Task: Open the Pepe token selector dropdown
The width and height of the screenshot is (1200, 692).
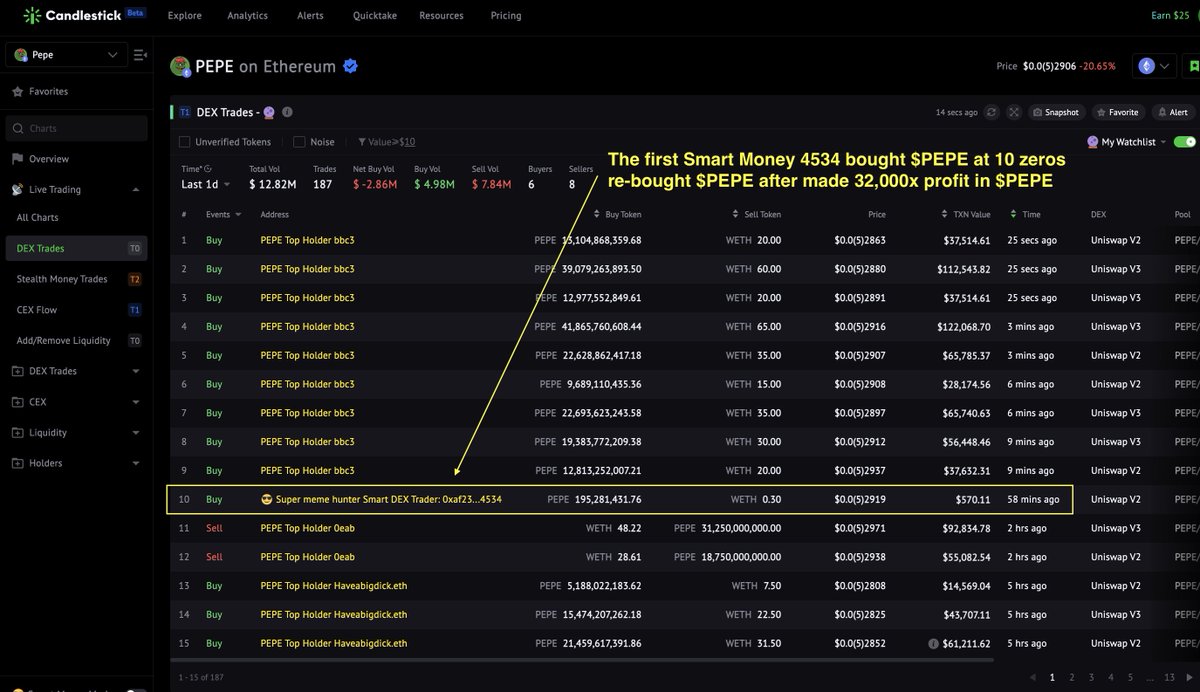Action: click(x=67, y=55)
